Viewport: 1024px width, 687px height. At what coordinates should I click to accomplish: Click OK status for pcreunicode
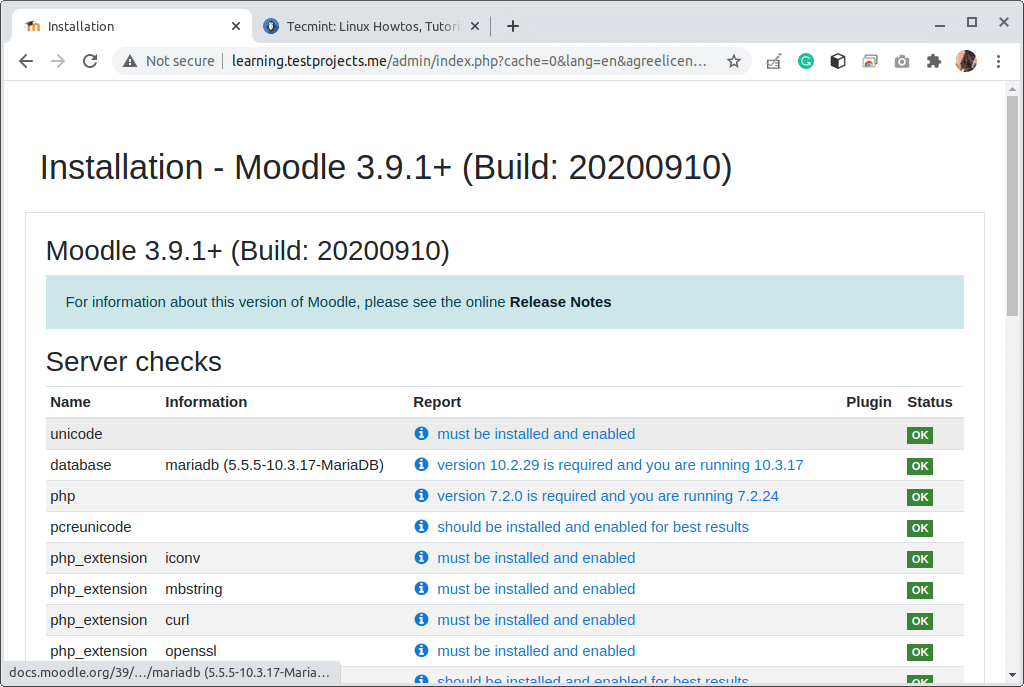tap(920, 528)
